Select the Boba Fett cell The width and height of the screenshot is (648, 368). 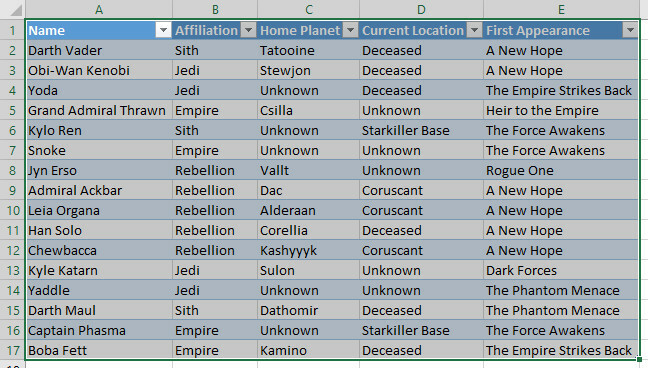coord(99,351)
